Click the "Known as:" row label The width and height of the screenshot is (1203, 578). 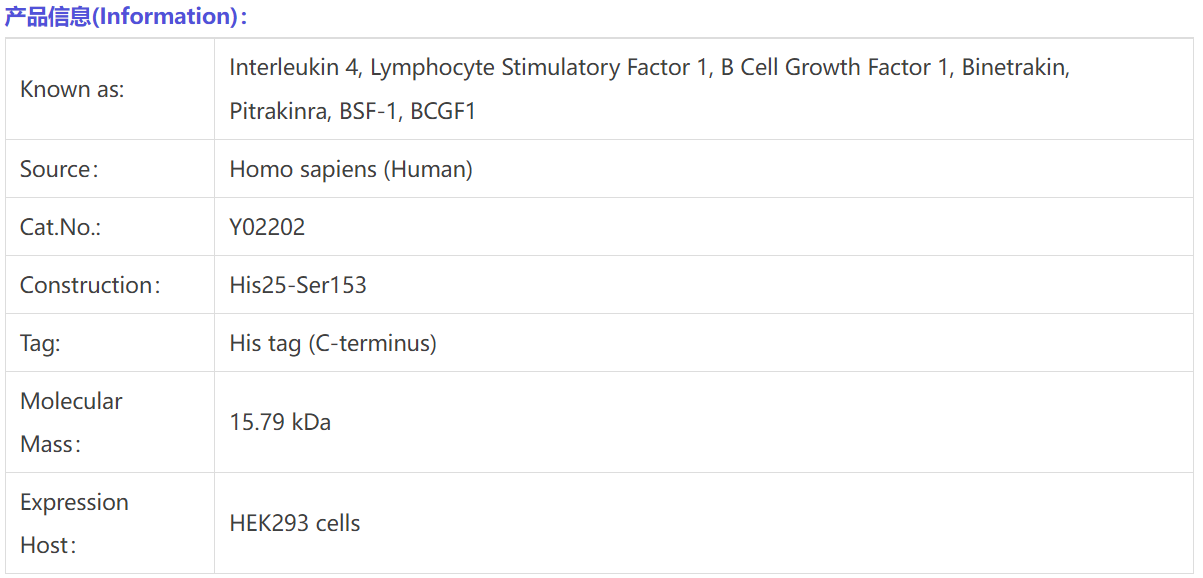point(72,89)
